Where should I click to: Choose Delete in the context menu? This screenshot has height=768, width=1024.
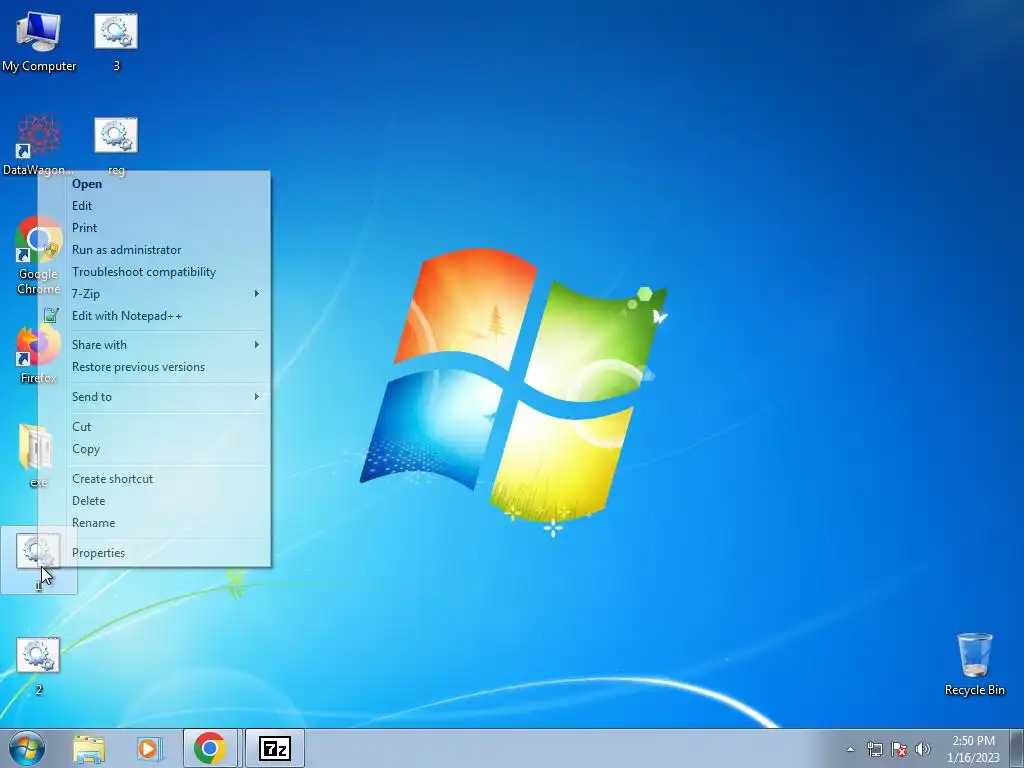(154, 501)
